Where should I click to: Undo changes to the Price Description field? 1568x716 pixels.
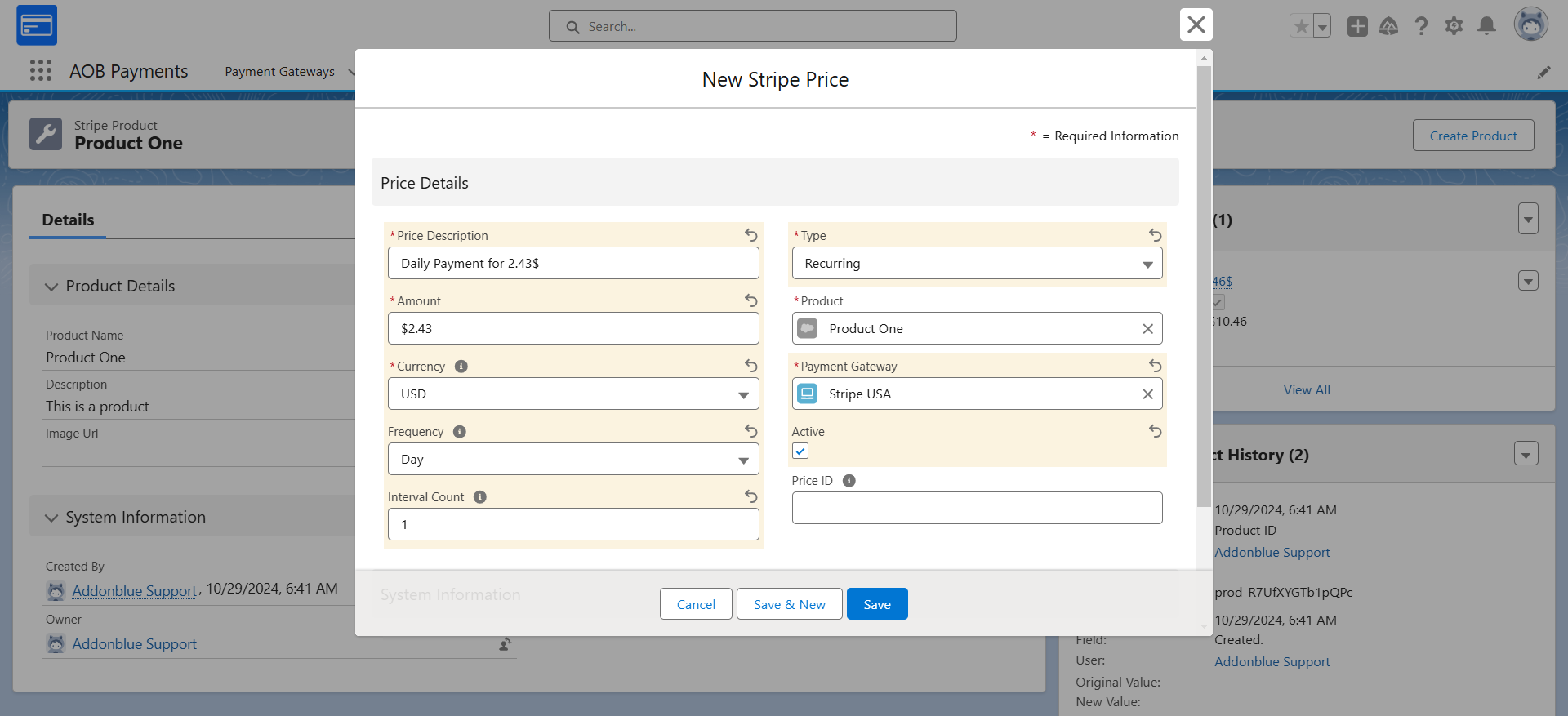(x=751, y=235)
